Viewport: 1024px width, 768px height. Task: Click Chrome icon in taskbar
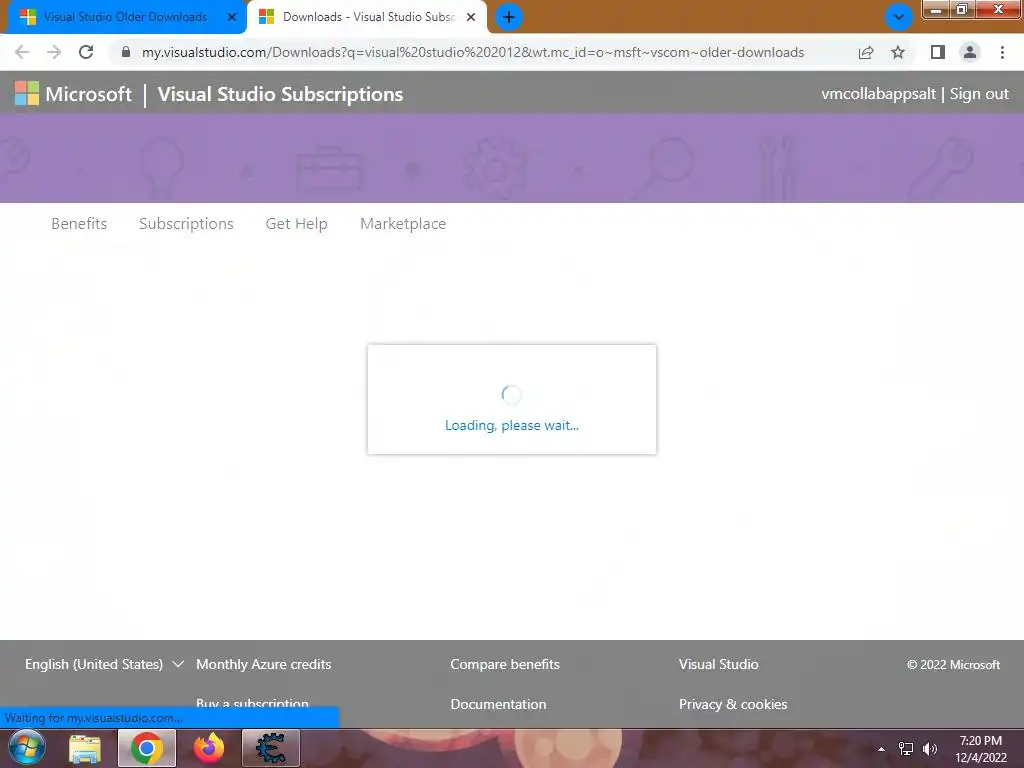pos(147,748)
